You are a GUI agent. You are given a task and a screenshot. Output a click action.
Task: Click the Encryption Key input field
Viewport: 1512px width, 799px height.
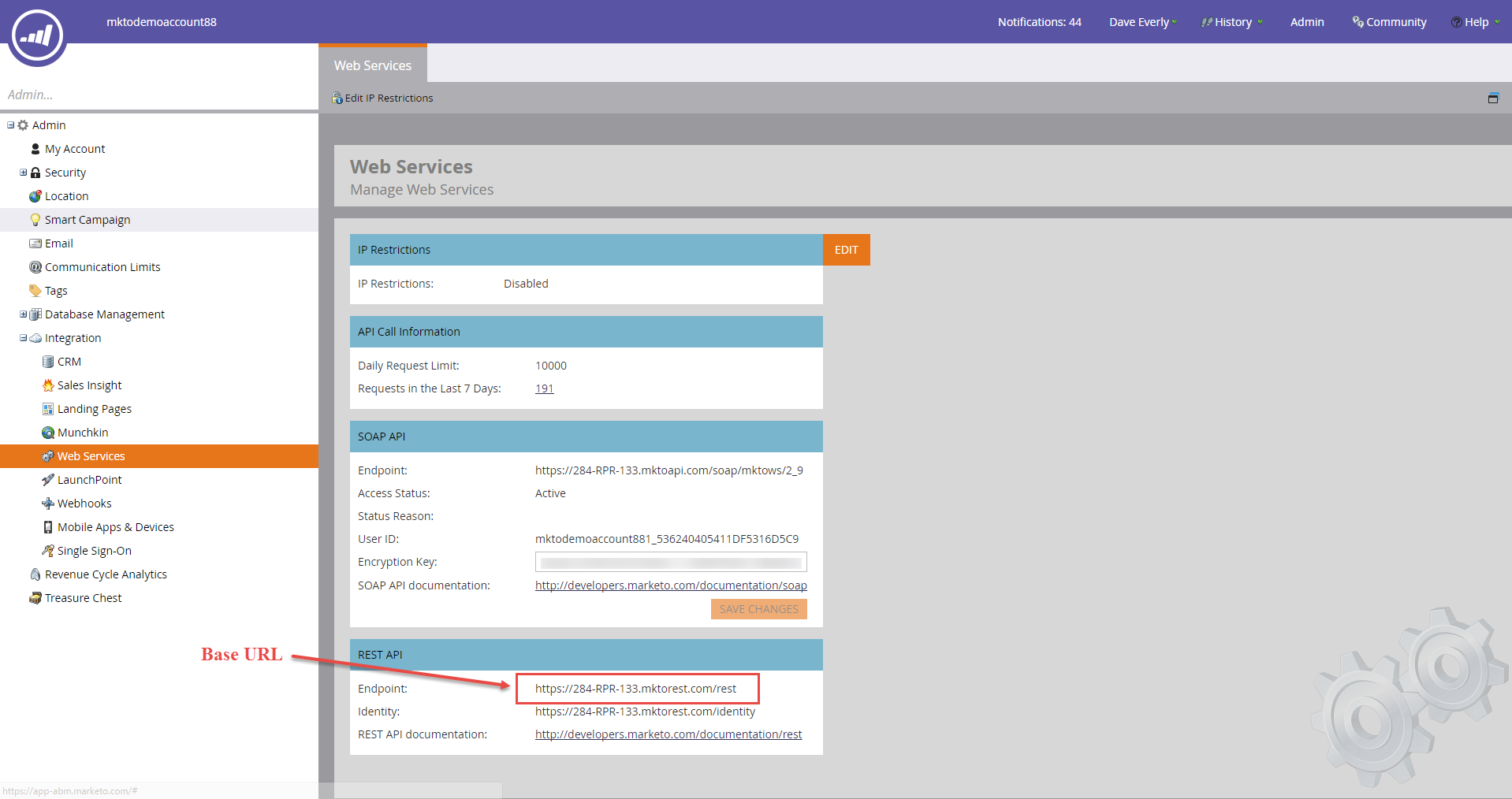(x=671, y=562)
